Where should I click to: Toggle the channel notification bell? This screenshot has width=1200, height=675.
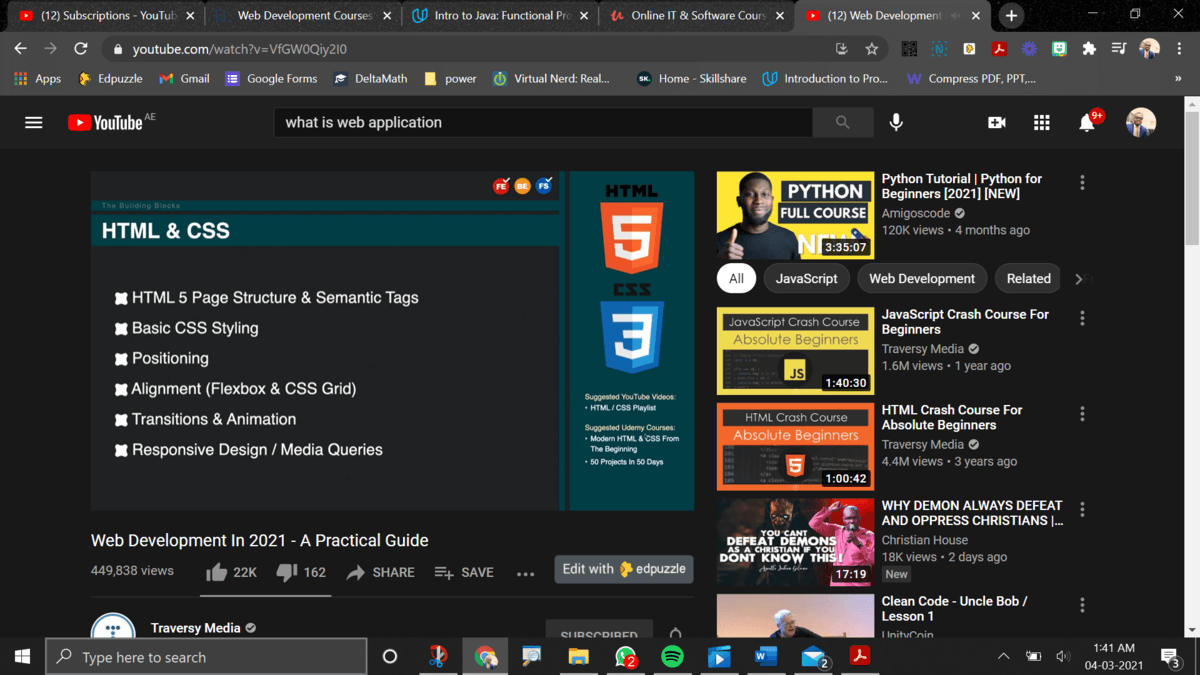click(x=675, y=634)
